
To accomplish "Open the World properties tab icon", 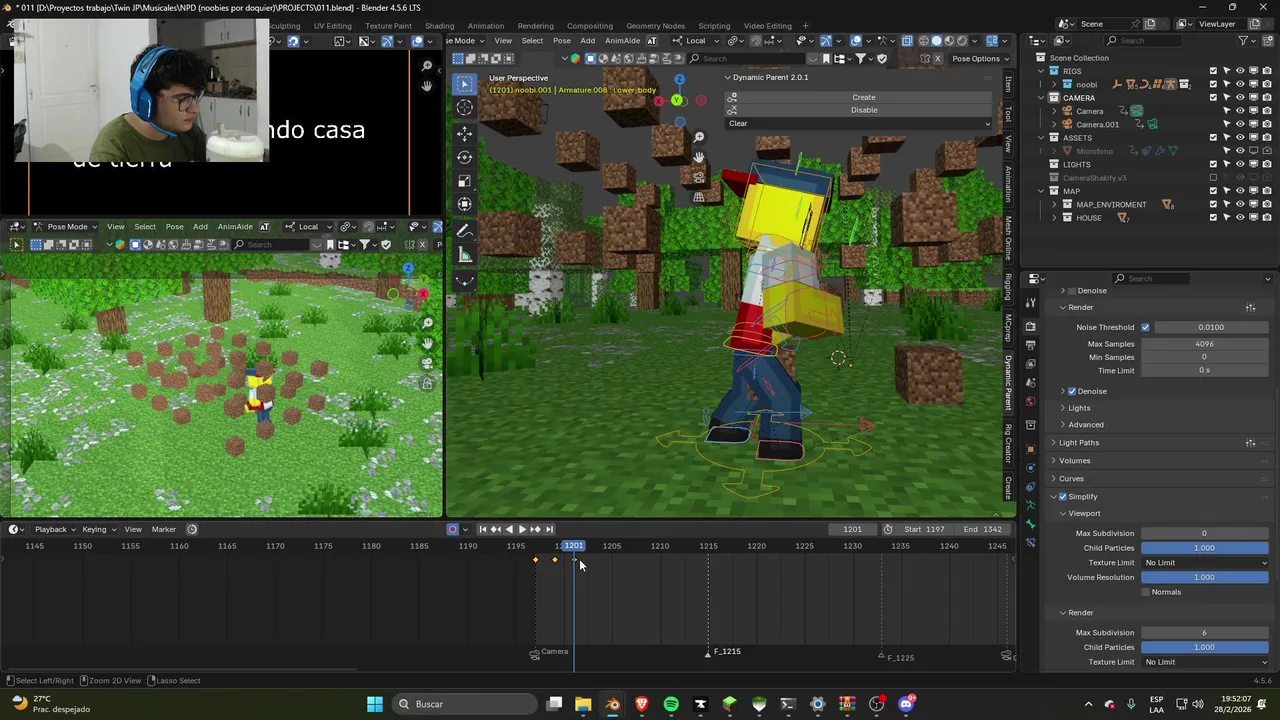I will (1031, 402).
